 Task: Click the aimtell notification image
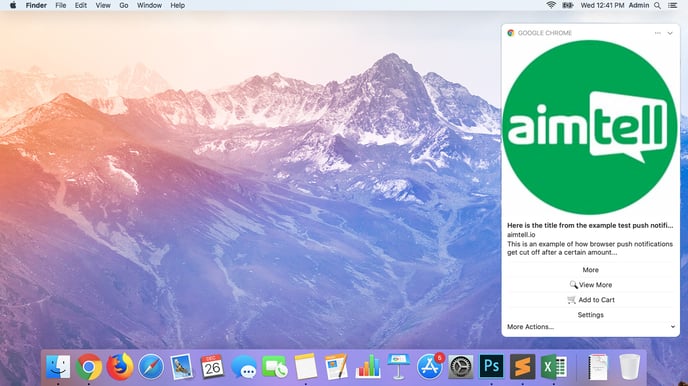coord(590,127)
